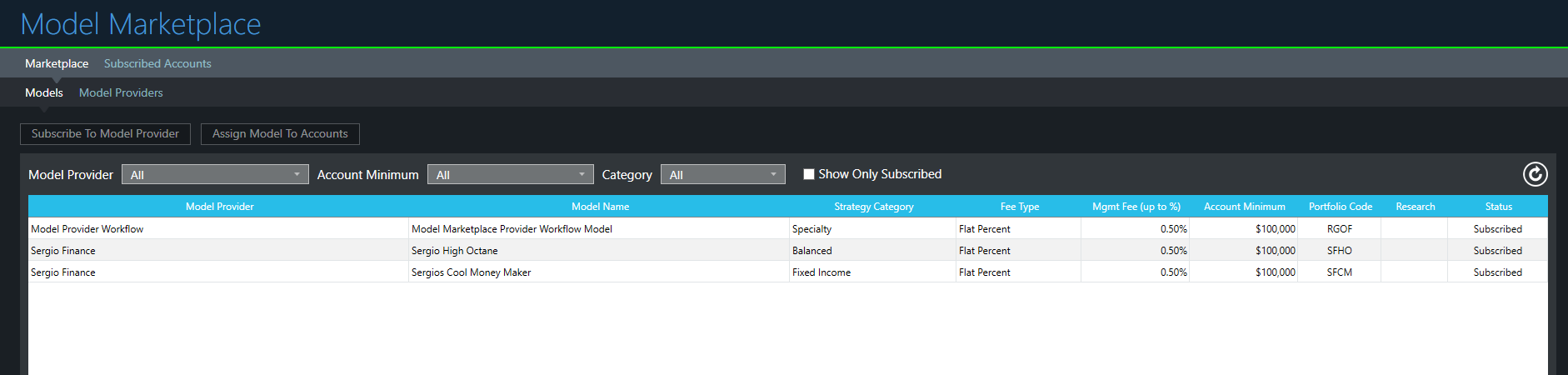The height and width of the screenshot is (375, 1568).
Task: Click the Mgmt Fee column header
Action: [1136, 207]
